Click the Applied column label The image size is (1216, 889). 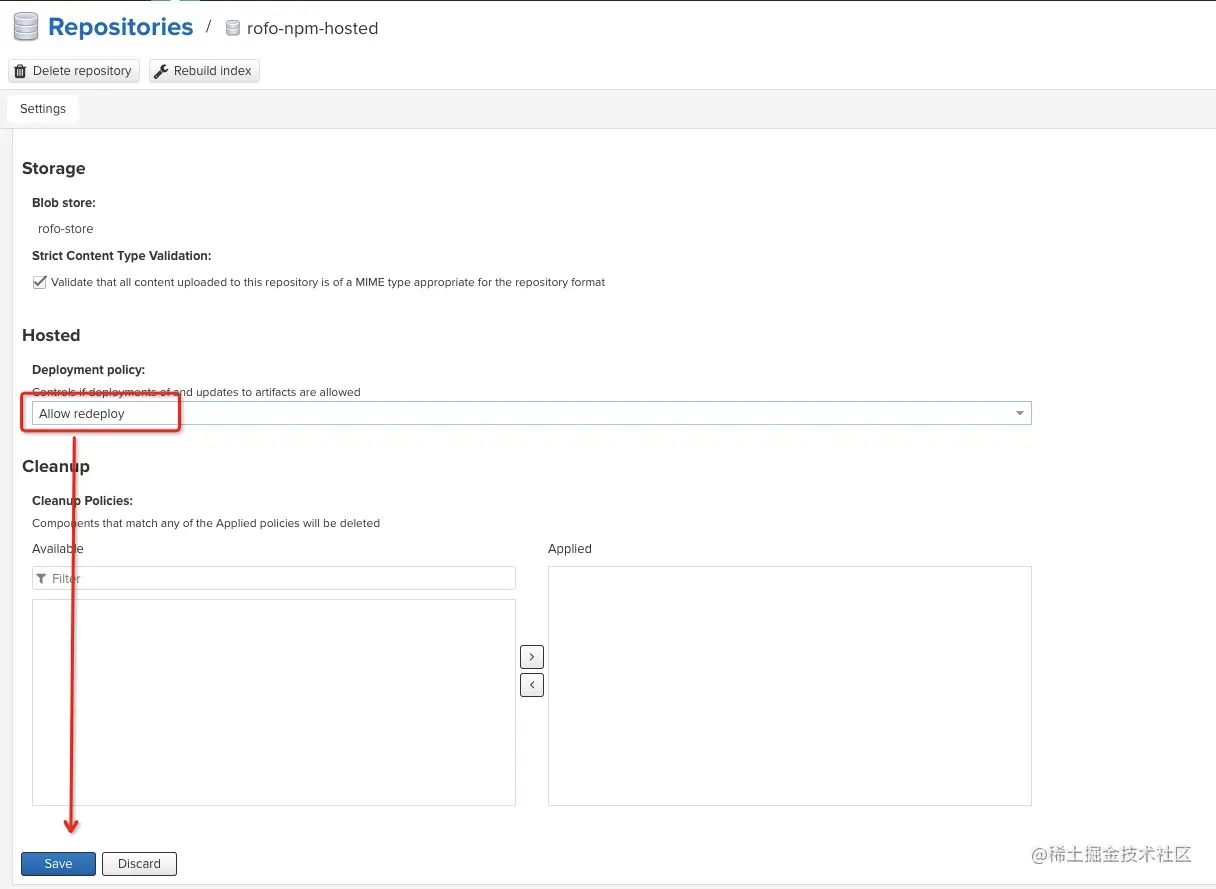tap(570, 549)
